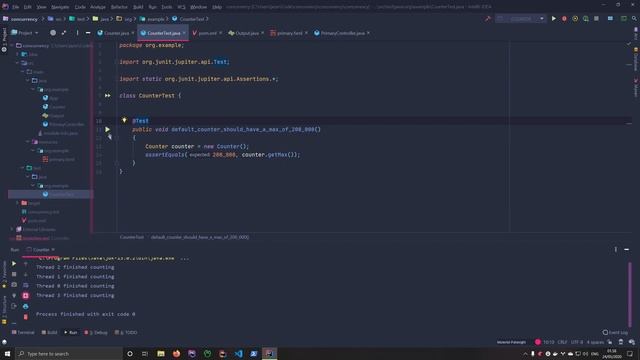This screenshot has width=640, height=360.
Task: Run CounterTest class via gutter double-arrow
Action: point(107,95)
